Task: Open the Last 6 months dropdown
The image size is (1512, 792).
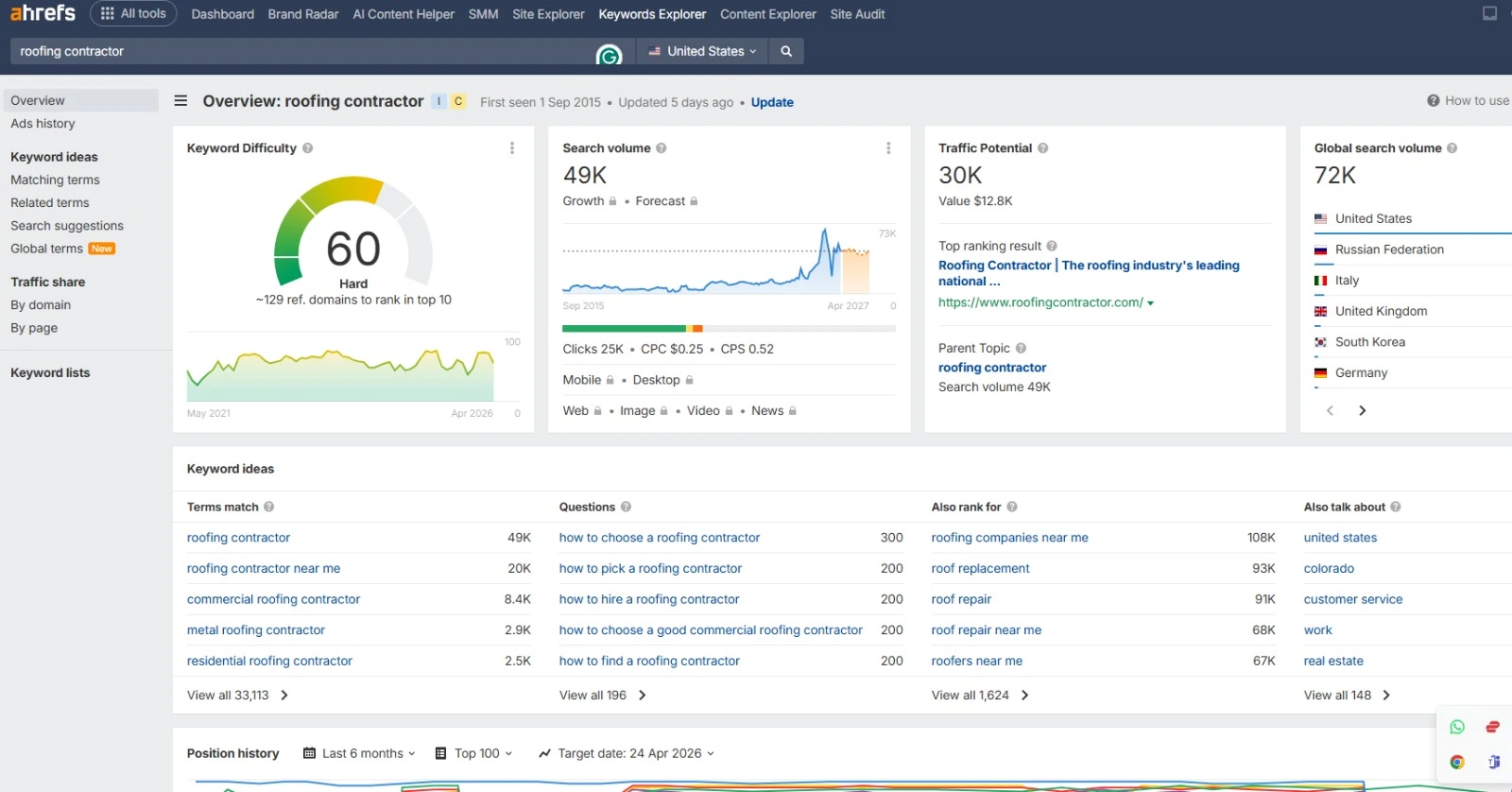Action: 359,753
